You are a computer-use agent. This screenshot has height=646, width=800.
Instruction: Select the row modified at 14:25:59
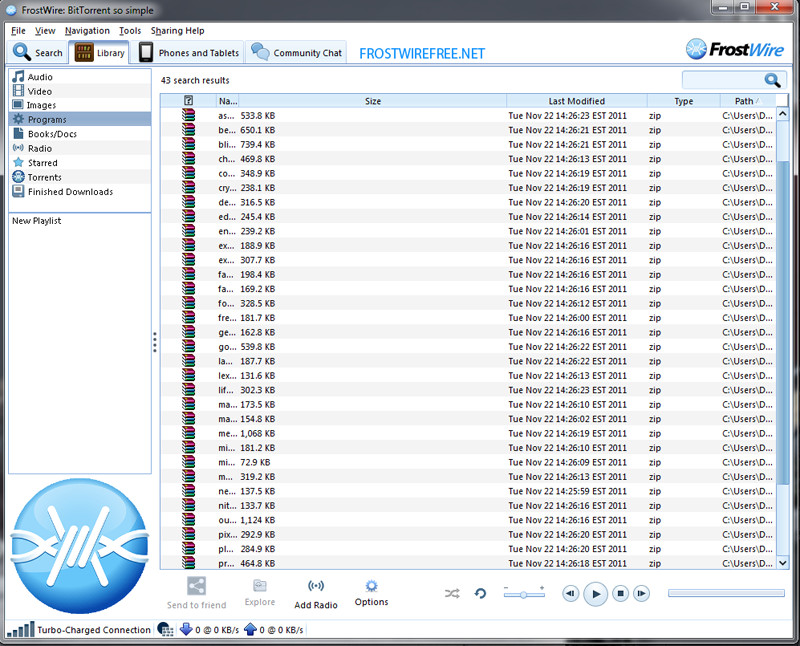pos(468,491)
